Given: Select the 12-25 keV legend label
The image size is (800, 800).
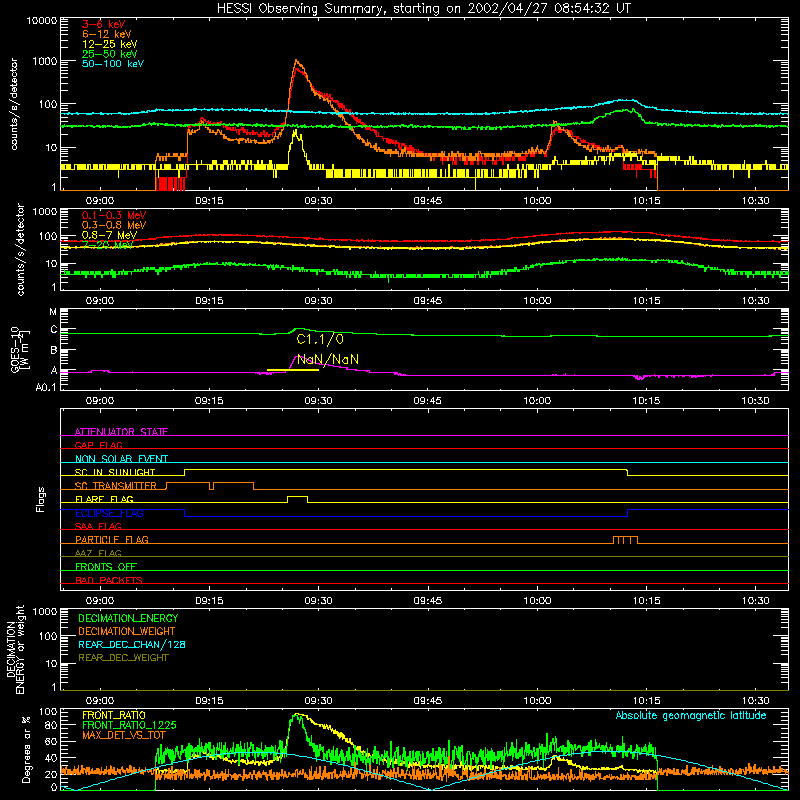Looking at the screenshot, I should click(110, 44).
